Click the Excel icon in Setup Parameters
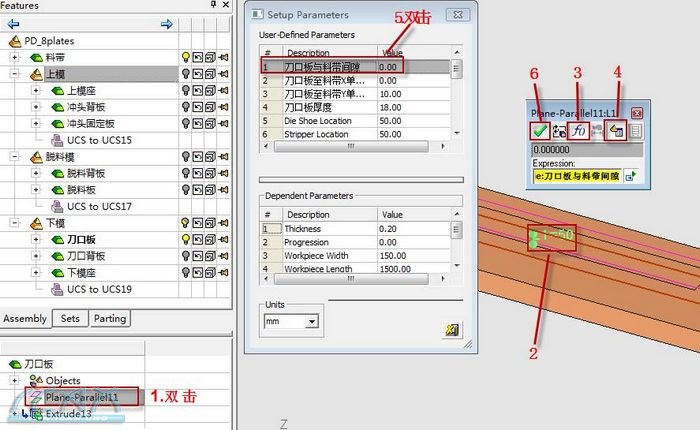Screen dimensions: 700x430 point(453,329)
